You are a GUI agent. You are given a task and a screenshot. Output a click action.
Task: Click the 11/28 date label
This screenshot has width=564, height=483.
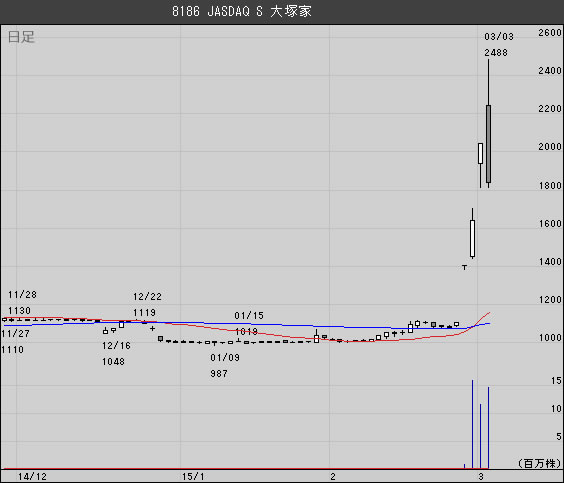[x=22, y=295]
